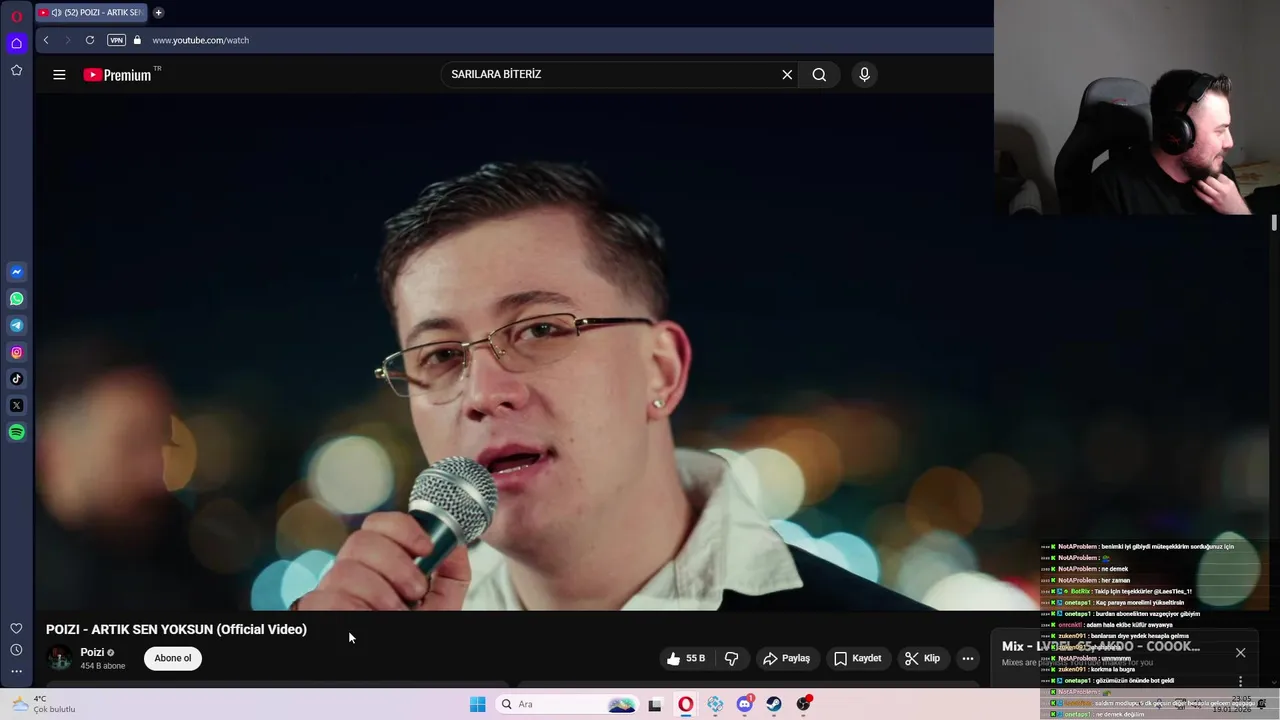Screen dimensions: 1280x720
Task: Open the YouTube hamburger guide menu
Action: coord(59,75)
